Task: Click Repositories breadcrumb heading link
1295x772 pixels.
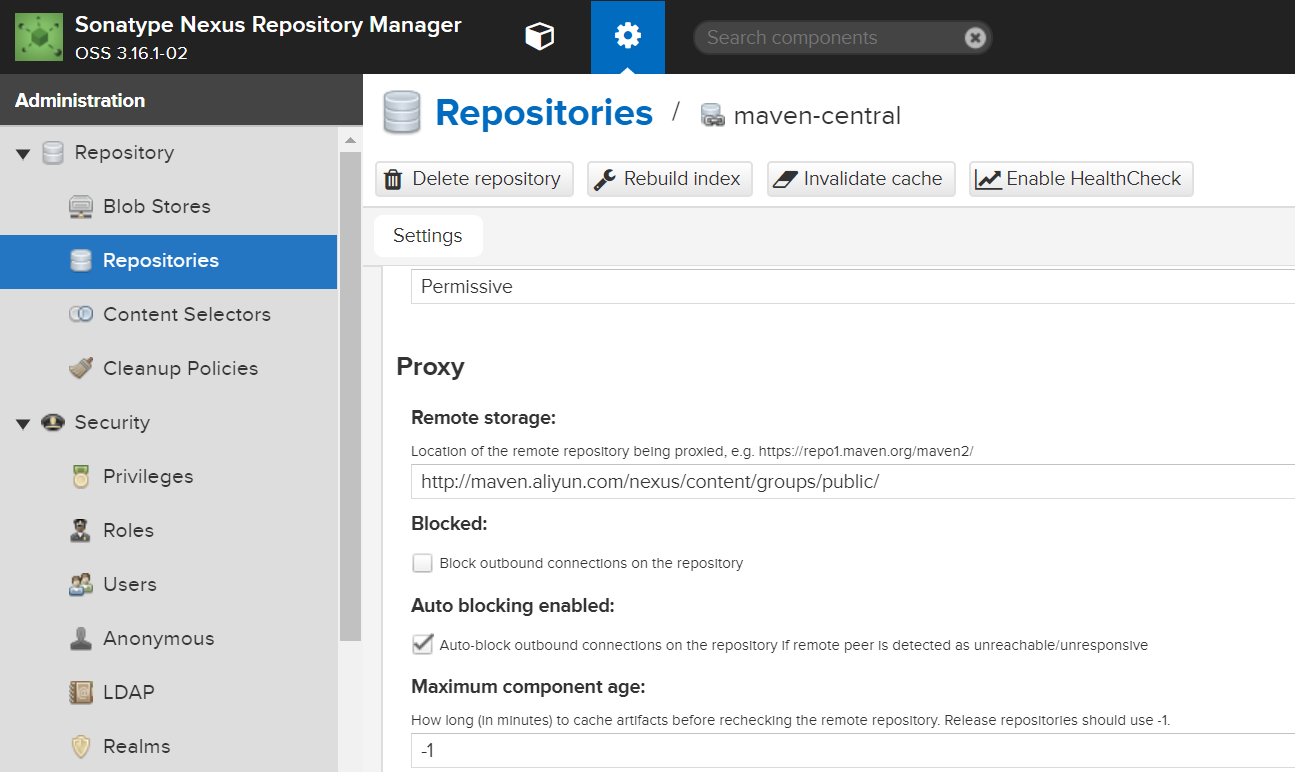Action: point(544,113)
